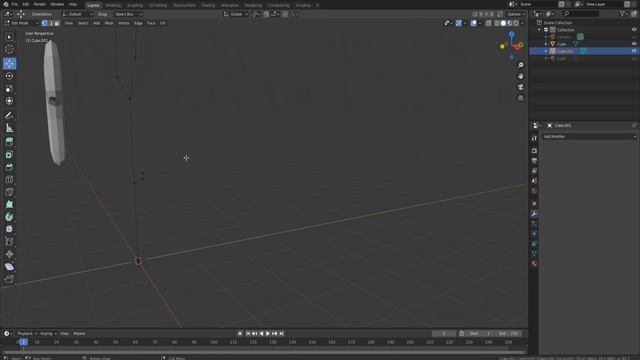This screenshot has height=360, width=640.
Task: Select the Shrink/Fatten tool
Action: (x=9, y=254)
